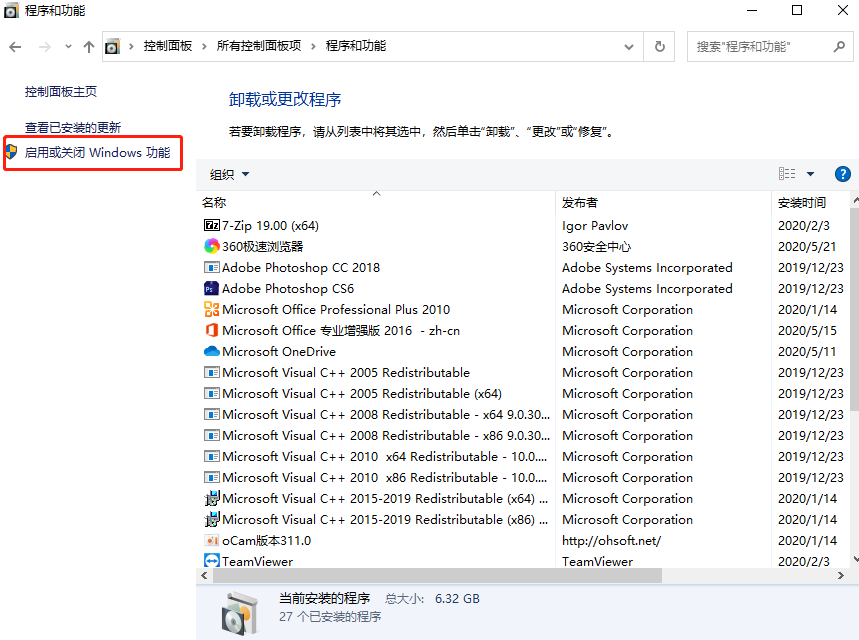The height and width of the screenshot is (640, 859).
Task: Select the oCam 版本311.0 icon
Action: (212, 540)
